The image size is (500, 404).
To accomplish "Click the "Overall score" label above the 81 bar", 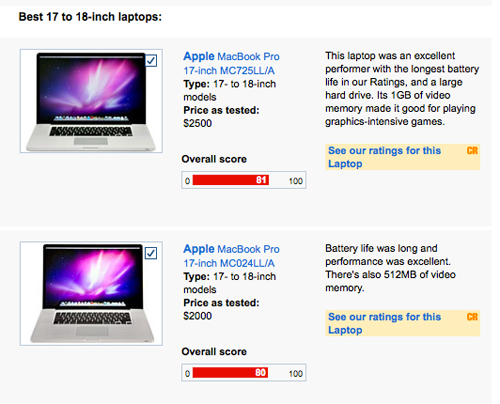I will pos(214,159).
